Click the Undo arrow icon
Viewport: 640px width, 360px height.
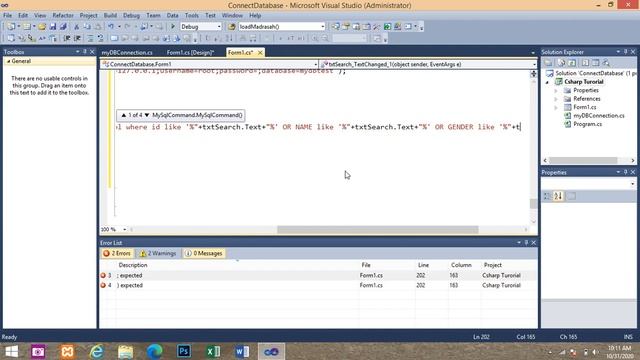pyautogui.click(x=111, y=27)
